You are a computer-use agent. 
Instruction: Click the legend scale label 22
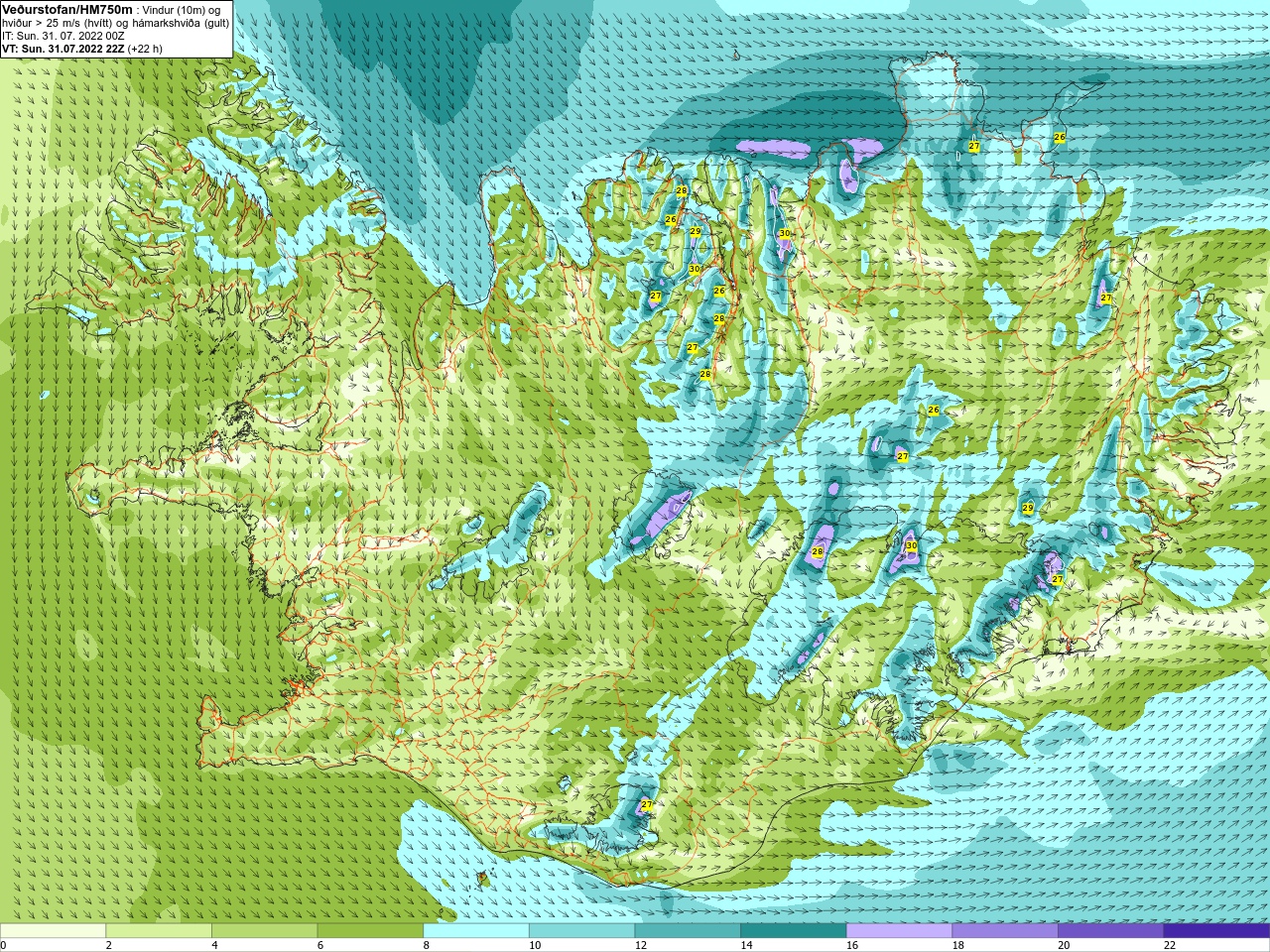[x=1170, y=945]
